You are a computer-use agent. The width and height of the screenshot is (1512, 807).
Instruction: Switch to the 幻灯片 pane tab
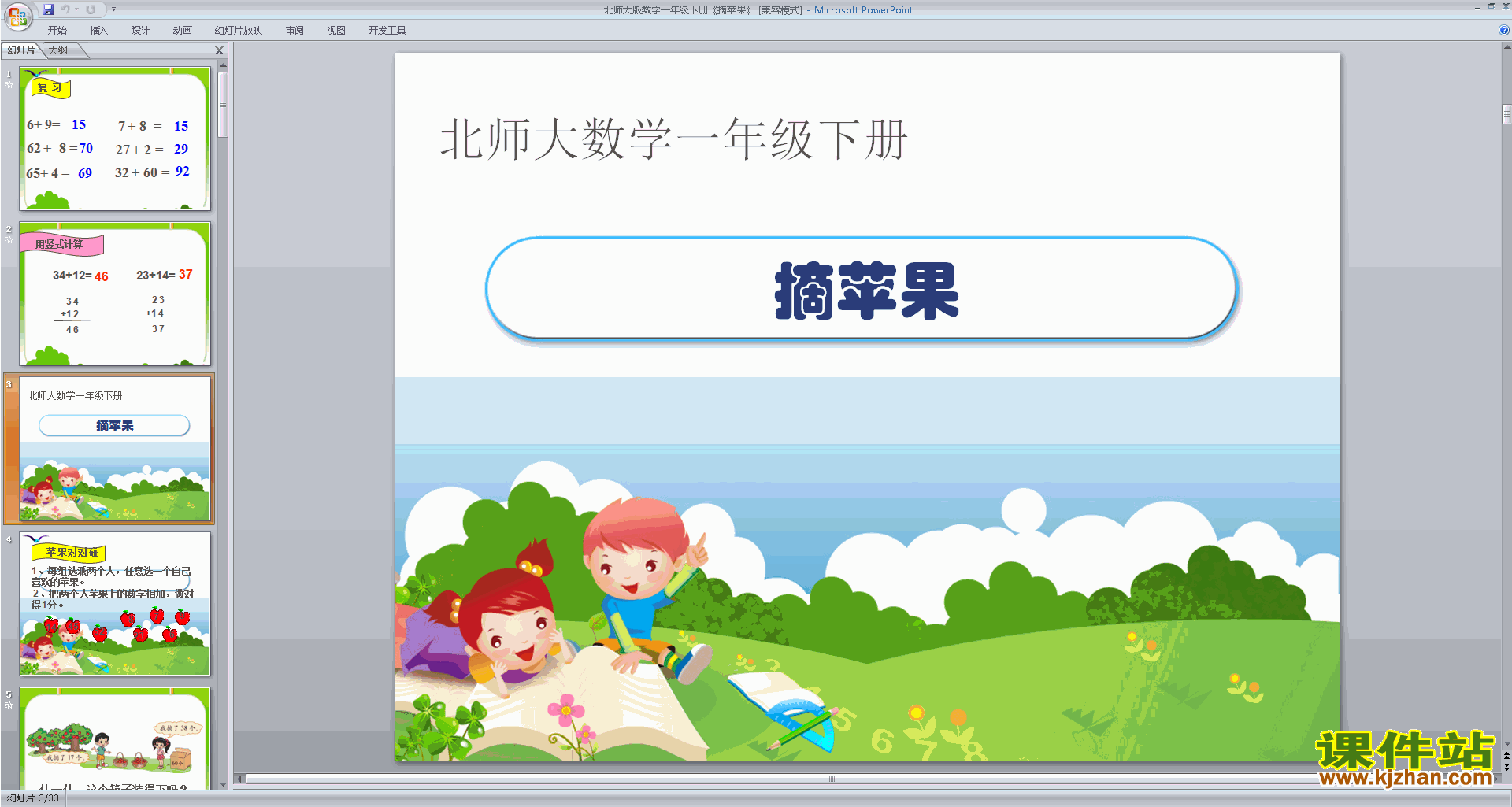tap(21, 50)
